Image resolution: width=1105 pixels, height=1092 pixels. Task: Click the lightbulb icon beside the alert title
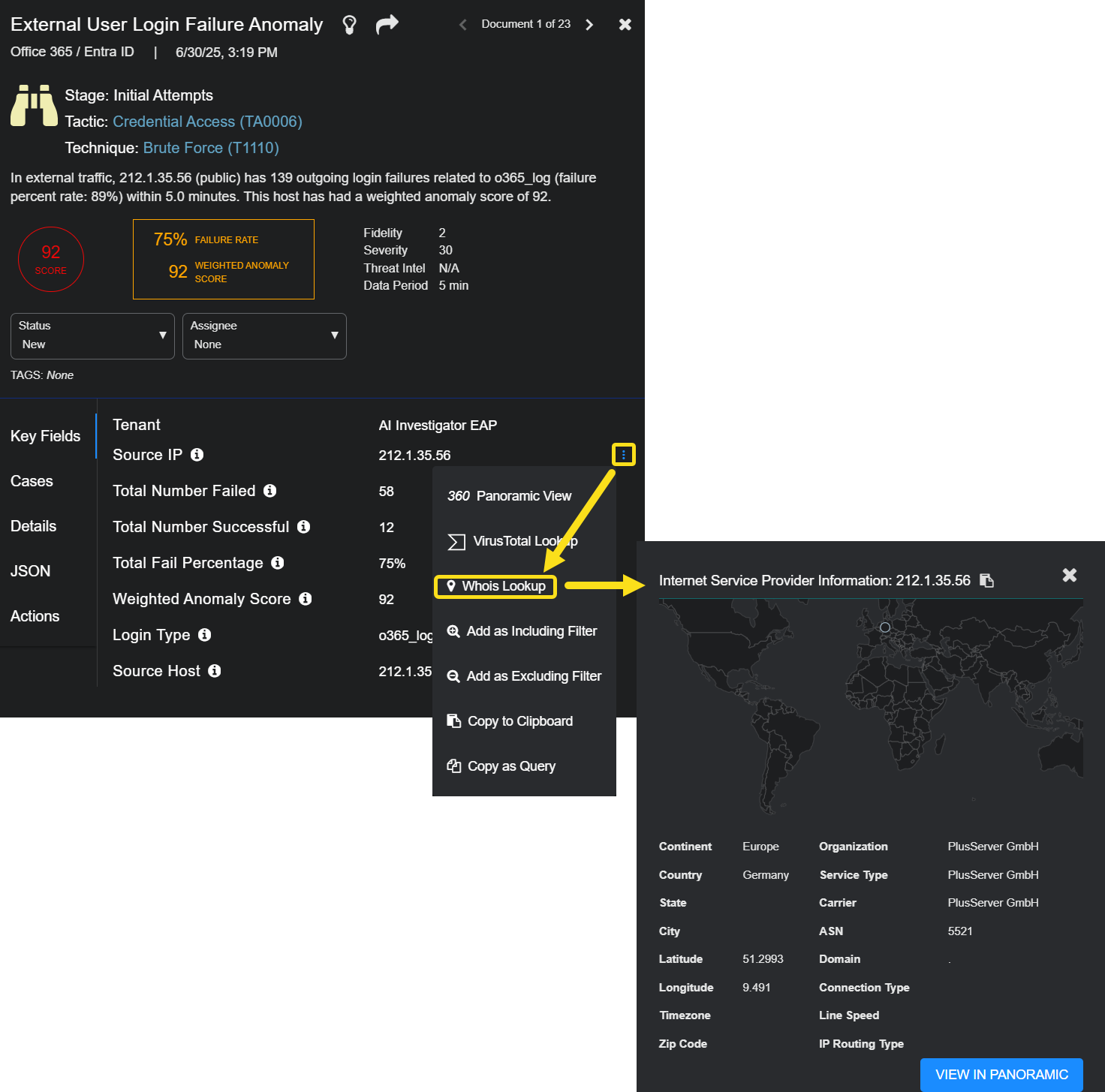[349, 25]
